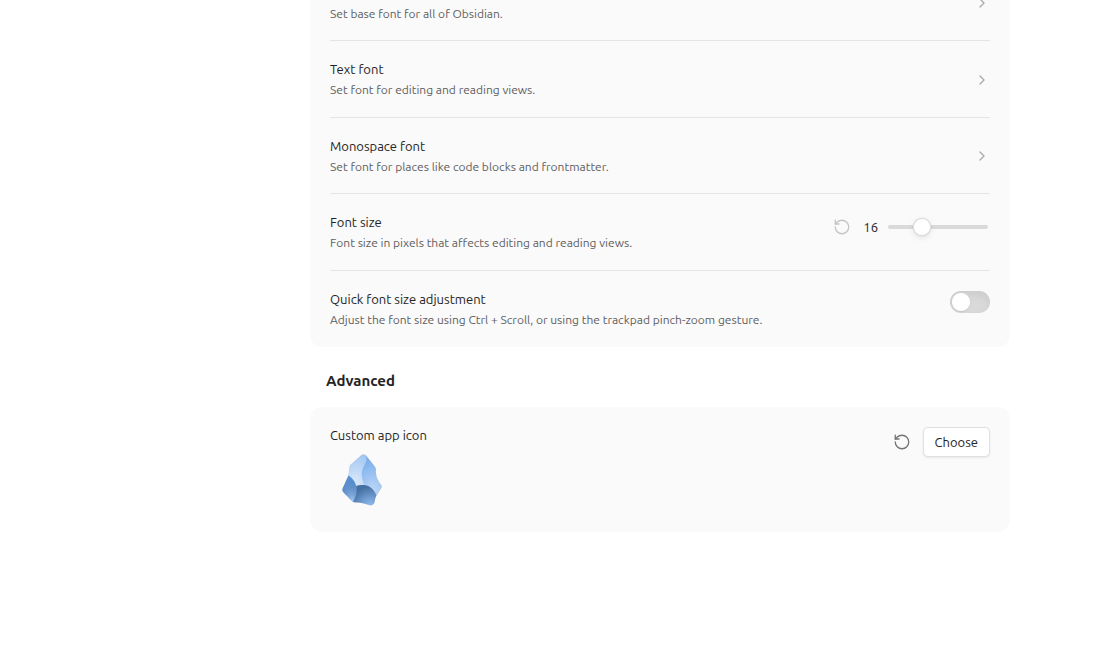Viewport: 1108px width, 672px height.
Task: Toggle Quick font size adjustment switch
Action: tap(970, 302)
